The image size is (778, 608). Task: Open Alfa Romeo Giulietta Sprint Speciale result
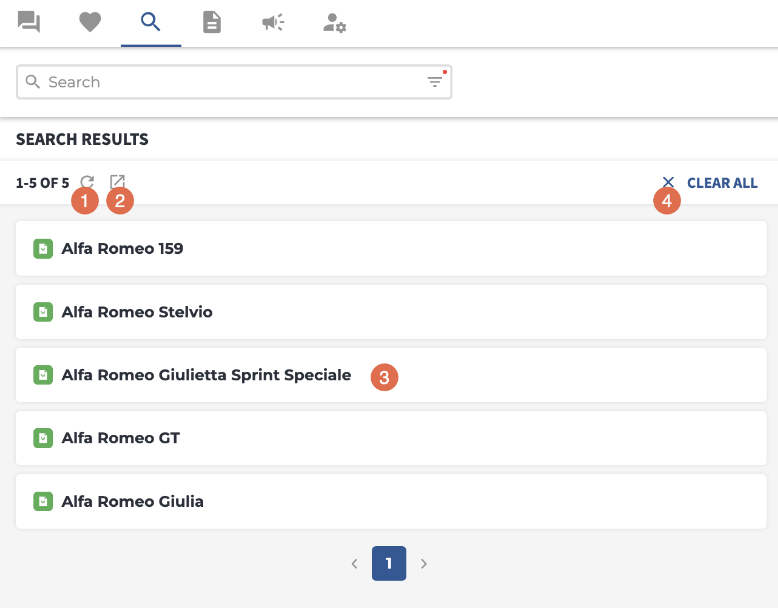[x=391, y=375]
